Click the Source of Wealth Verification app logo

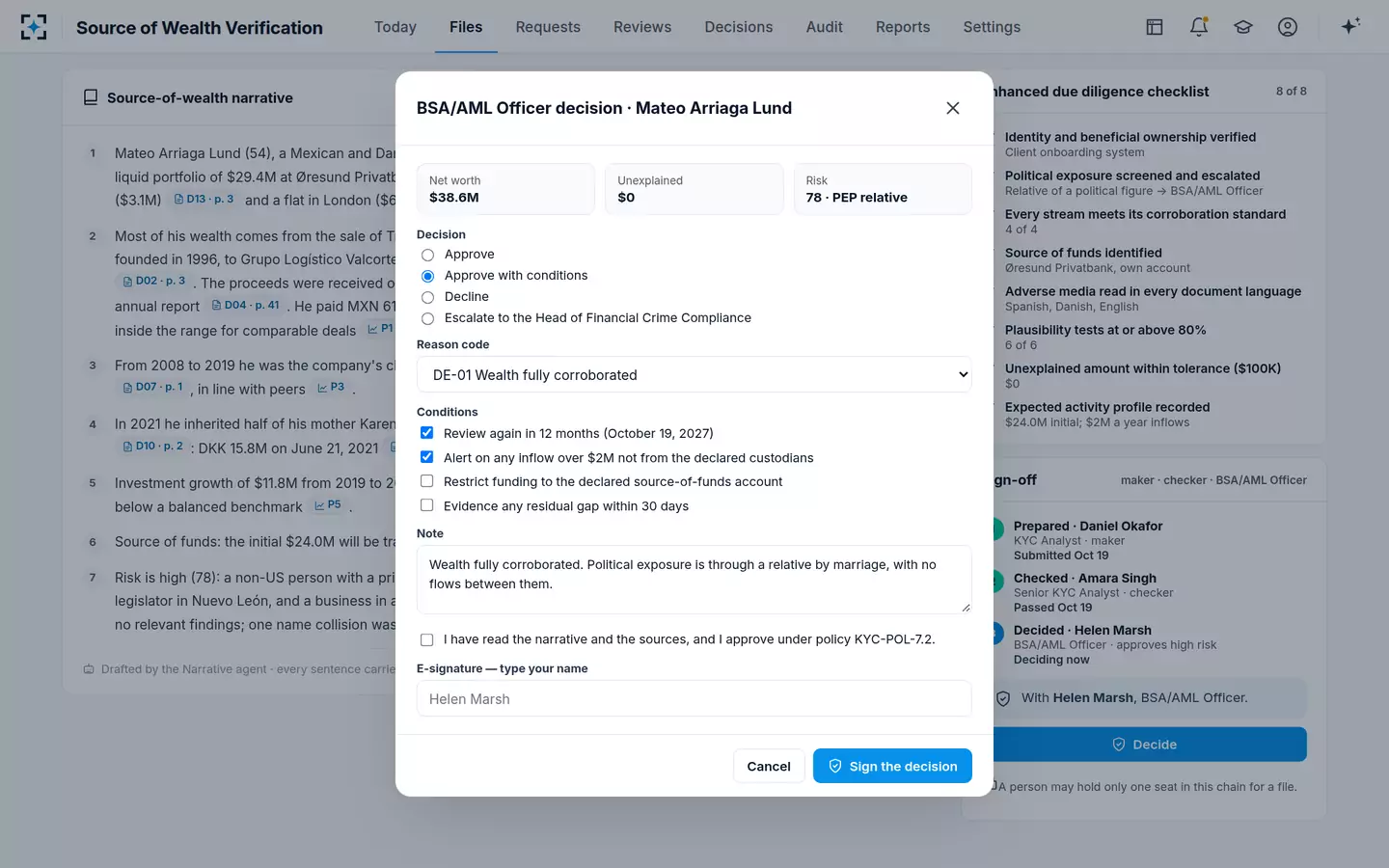coord(34,27)
